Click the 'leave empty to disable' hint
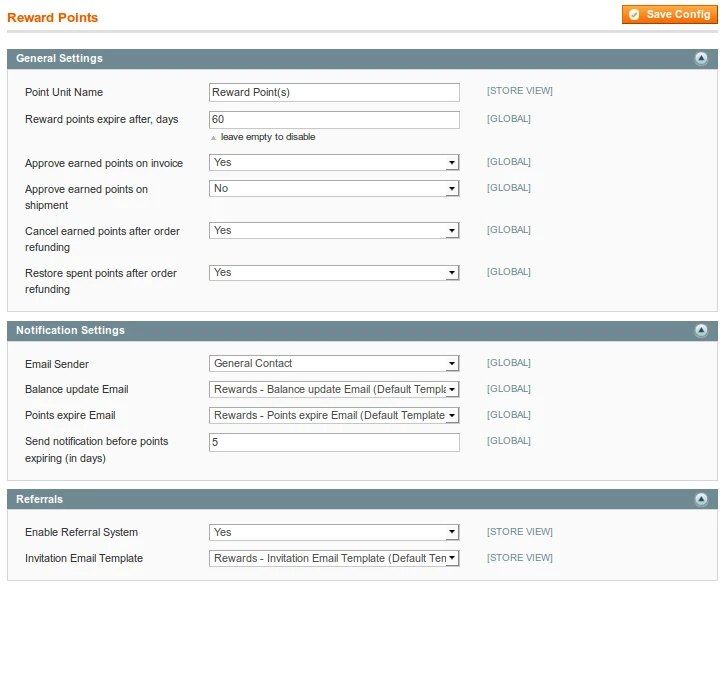 click(x=268, y=137)
